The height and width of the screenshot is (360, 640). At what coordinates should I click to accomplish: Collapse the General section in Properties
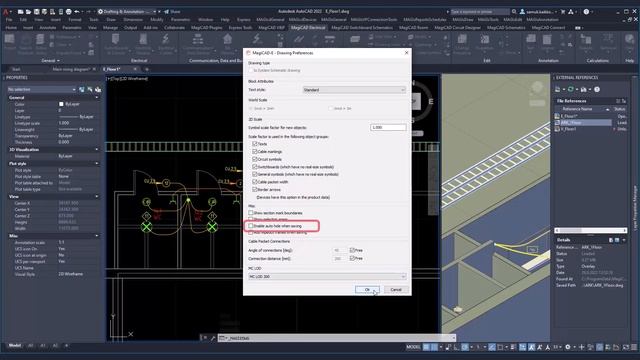(97, 98)
